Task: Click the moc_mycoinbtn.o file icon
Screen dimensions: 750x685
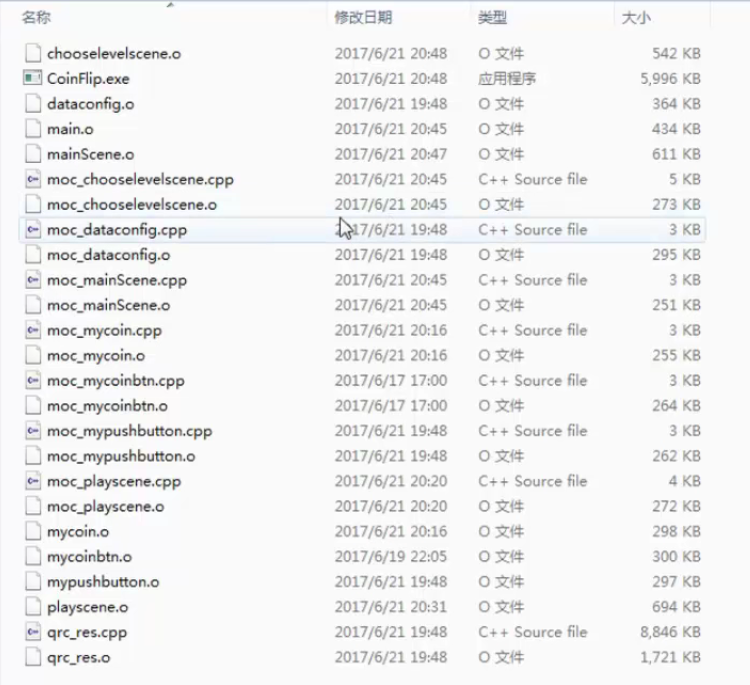Action: (33, 406)
